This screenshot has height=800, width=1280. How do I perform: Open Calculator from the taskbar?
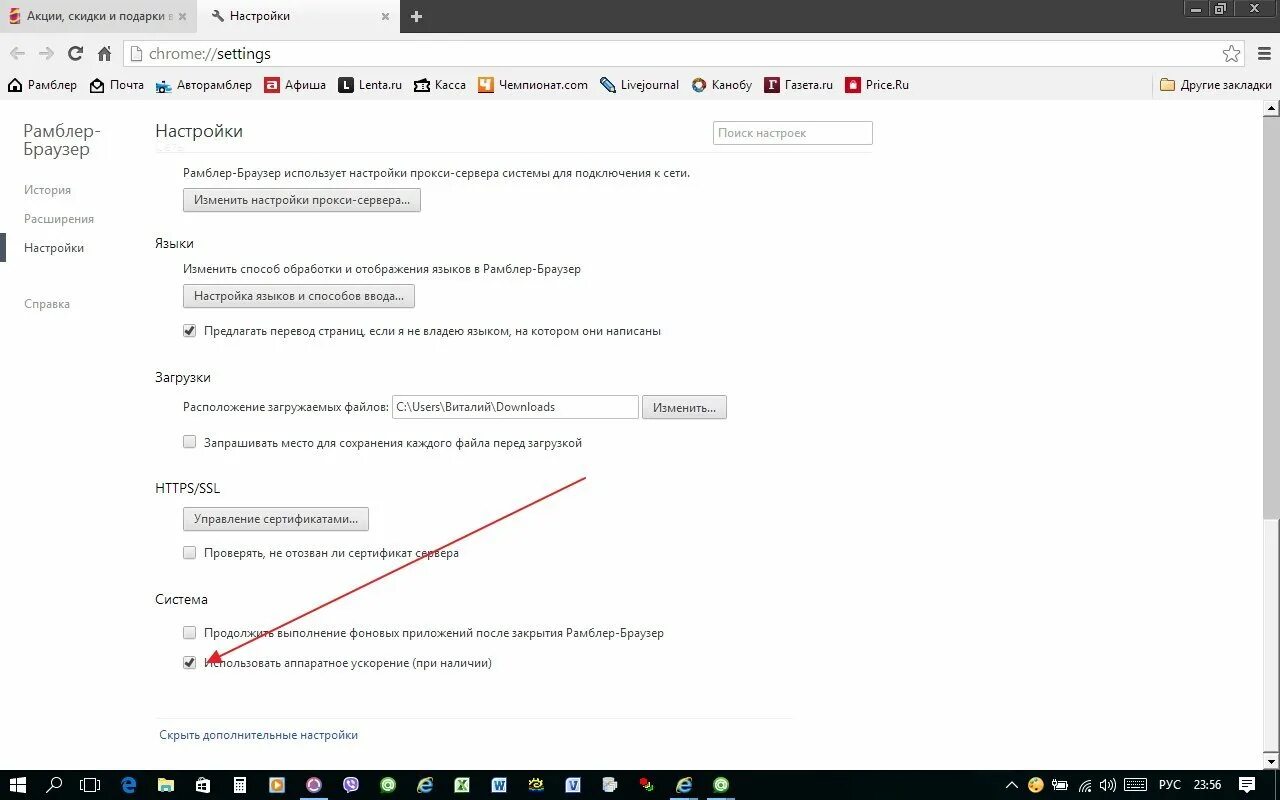240,785
